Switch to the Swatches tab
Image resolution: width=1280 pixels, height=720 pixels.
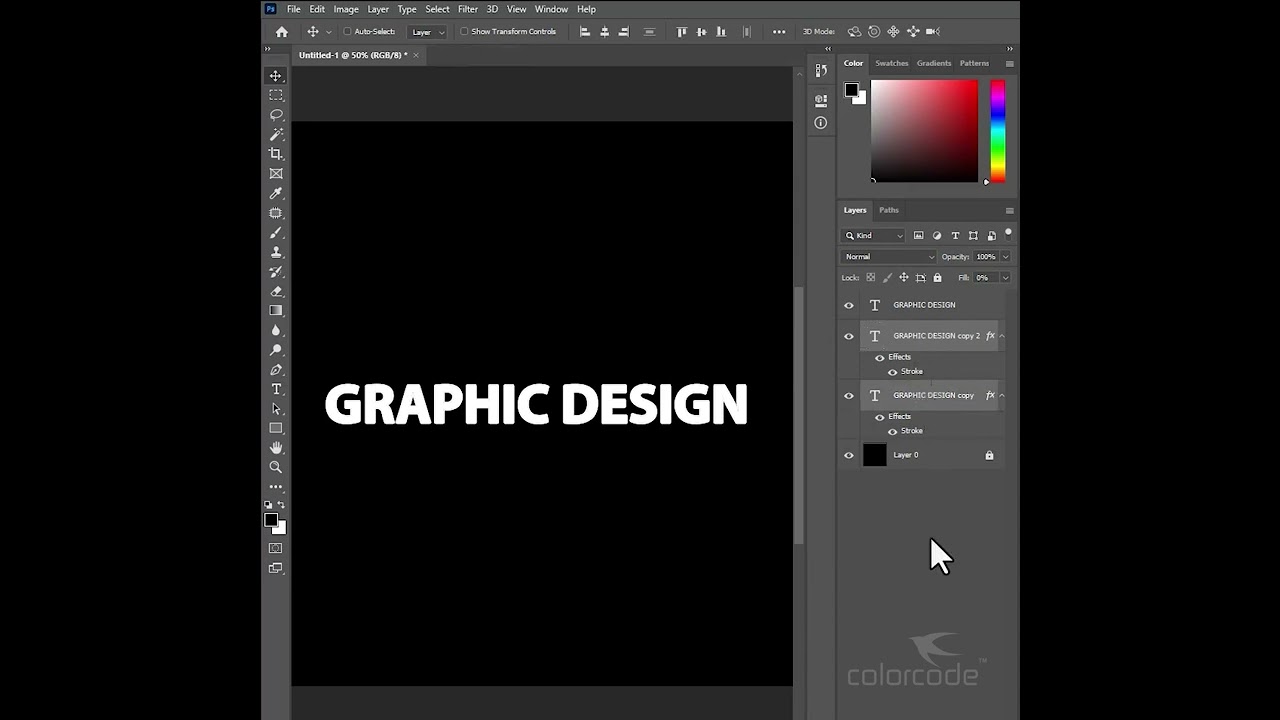(x=892, y=63)
